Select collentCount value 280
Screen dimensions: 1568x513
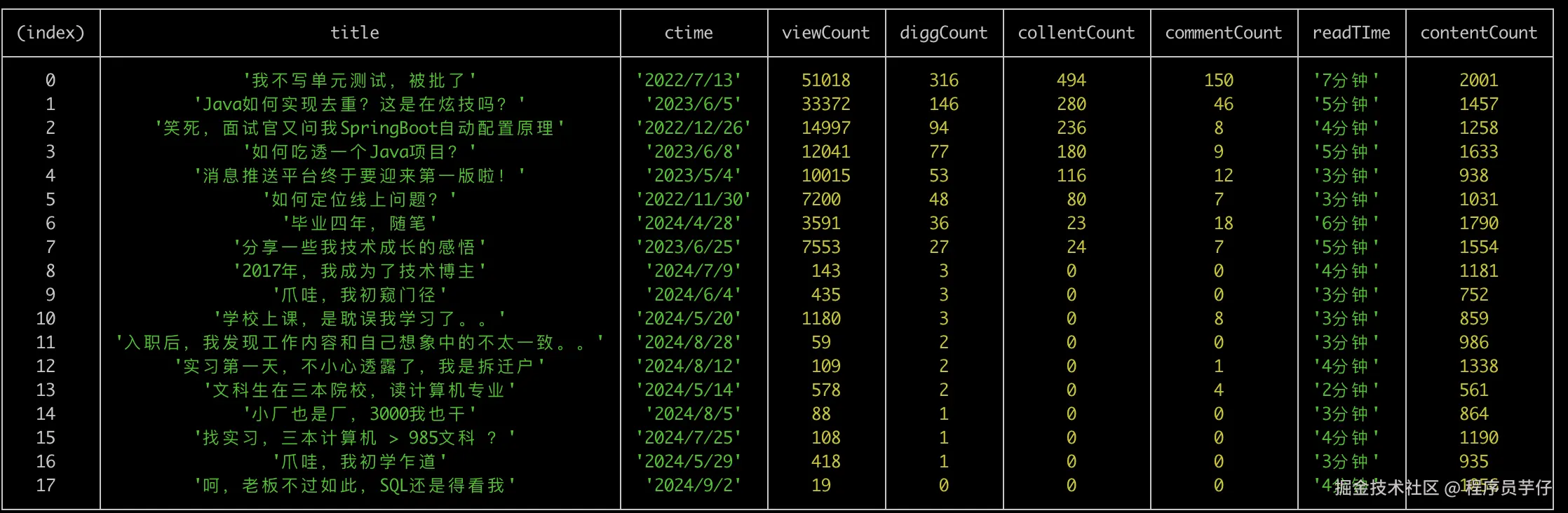(x=1072, y=104)
